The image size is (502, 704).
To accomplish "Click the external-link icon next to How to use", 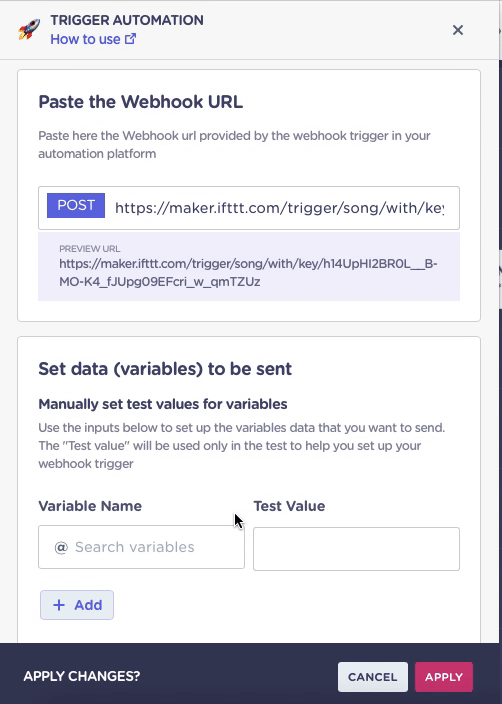I will click(130, 39).
